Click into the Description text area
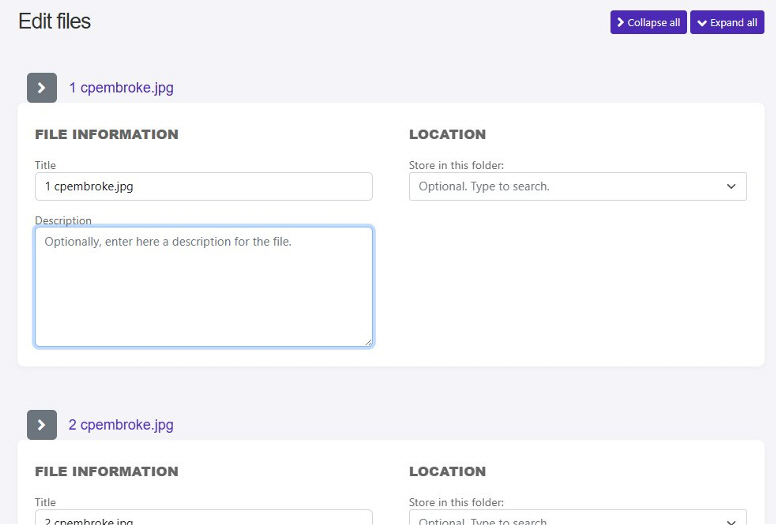The width and height of the screenshot is (777, 525). point(203,287)
